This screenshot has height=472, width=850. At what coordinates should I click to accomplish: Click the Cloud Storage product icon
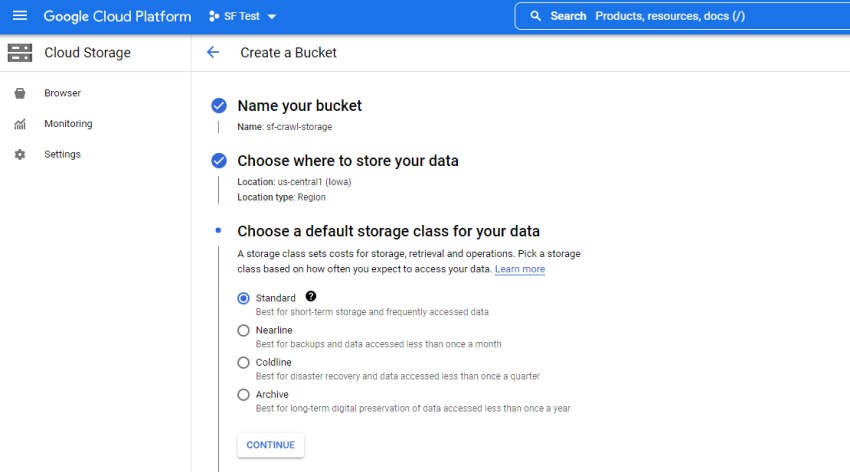coord(20,53)
